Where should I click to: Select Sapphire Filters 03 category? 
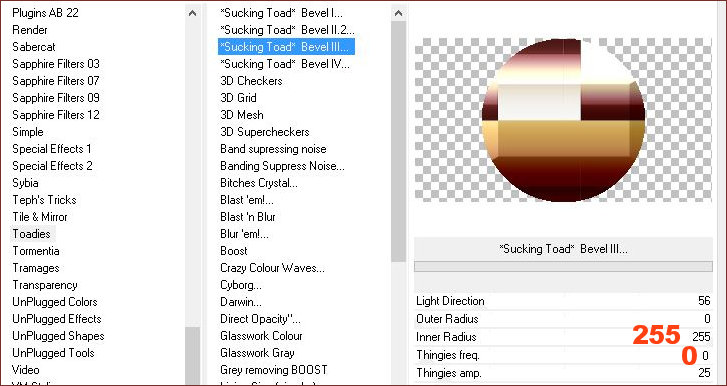[x=56, y=64]
